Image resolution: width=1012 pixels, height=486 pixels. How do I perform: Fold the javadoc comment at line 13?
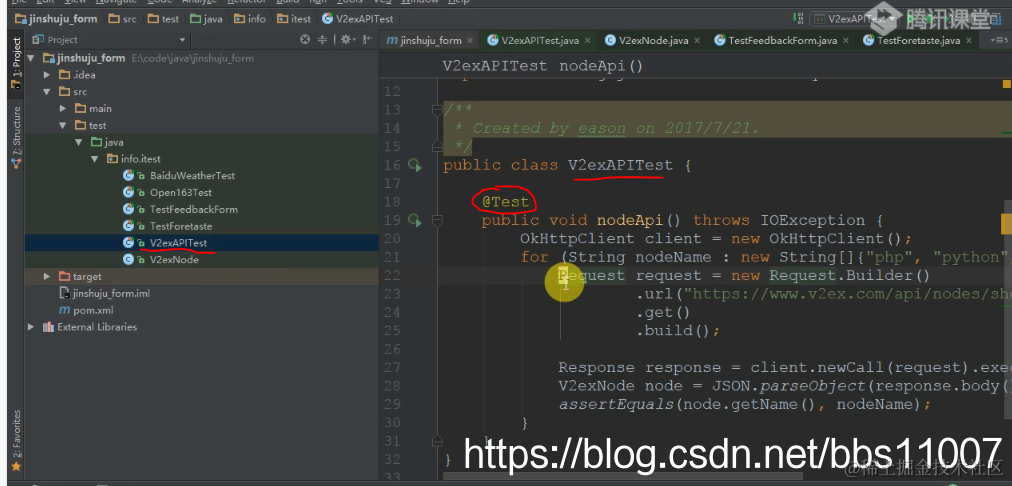(437, 110)
